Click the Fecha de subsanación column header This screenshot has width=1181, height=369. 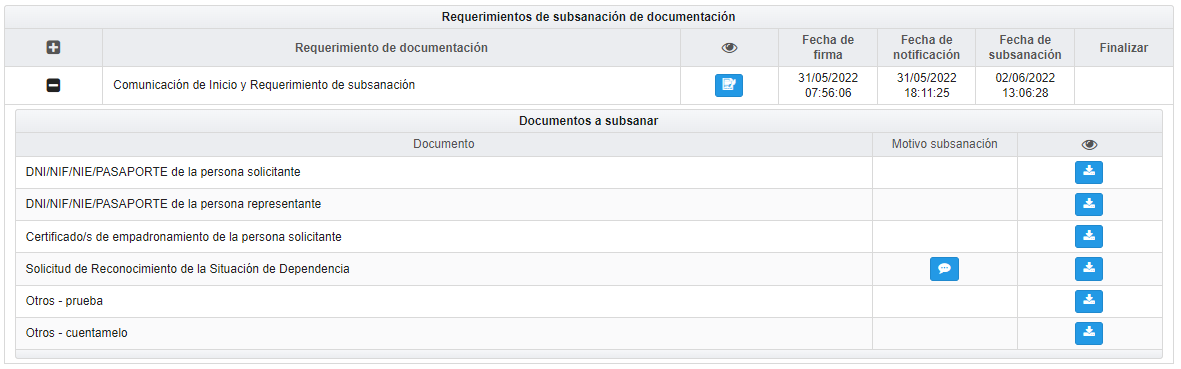1025,47
